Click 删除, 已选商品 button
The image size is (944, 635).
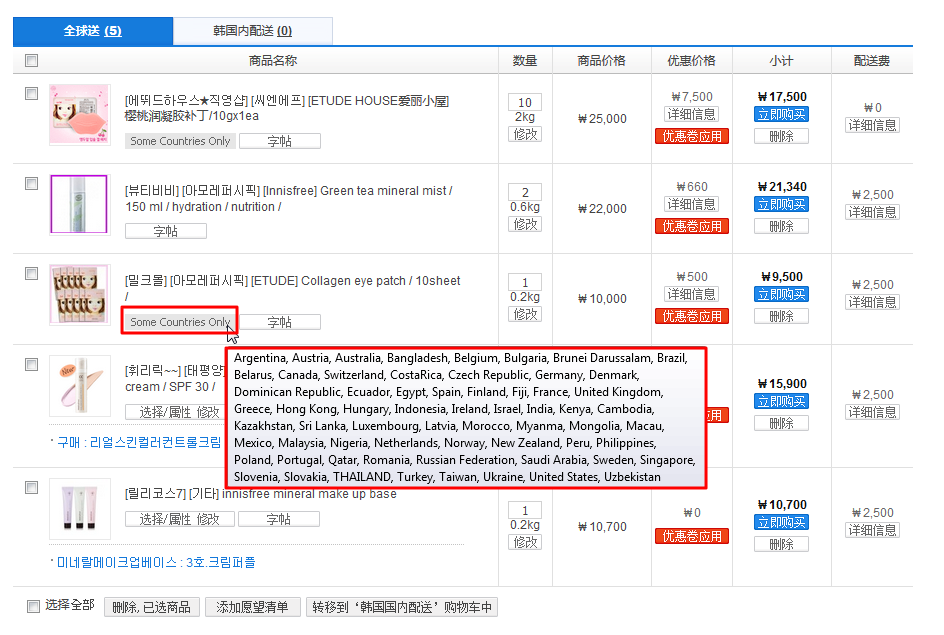151,607
